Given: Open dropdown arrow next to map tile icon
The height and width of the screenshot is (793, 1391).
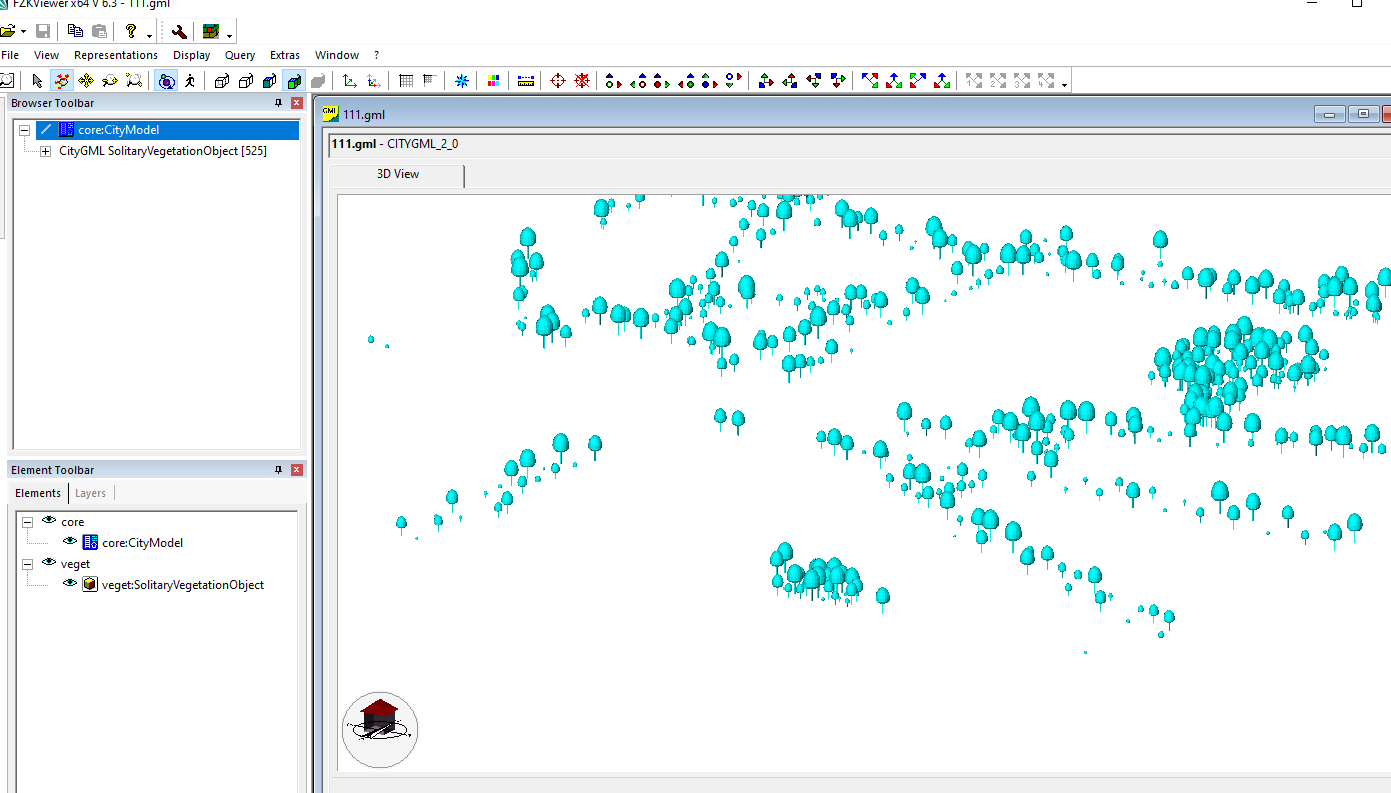Looking at the screenshot, I should [x=230, y=34].
